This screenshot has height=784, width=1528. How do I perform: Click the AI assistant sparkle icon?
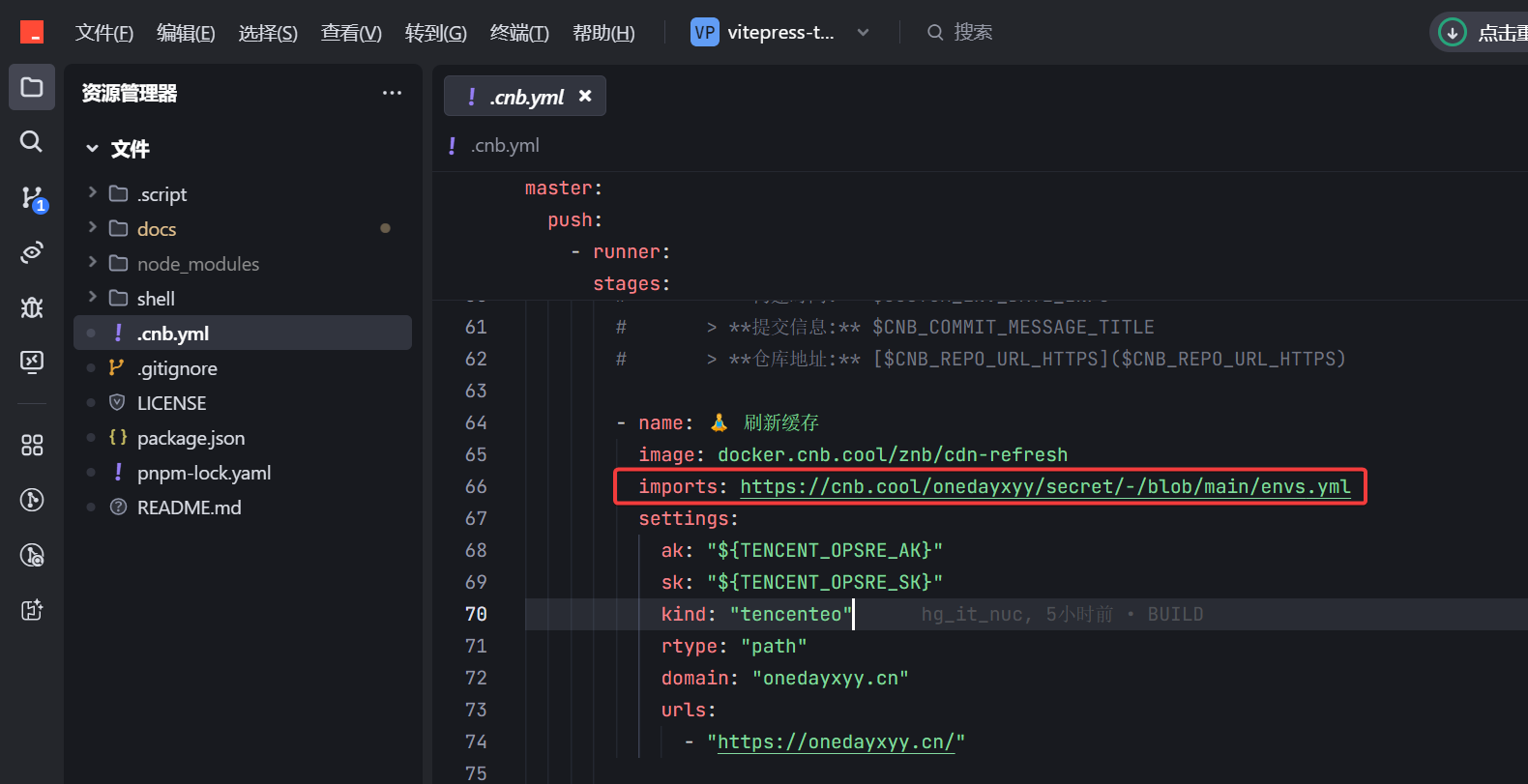point(32,610)
